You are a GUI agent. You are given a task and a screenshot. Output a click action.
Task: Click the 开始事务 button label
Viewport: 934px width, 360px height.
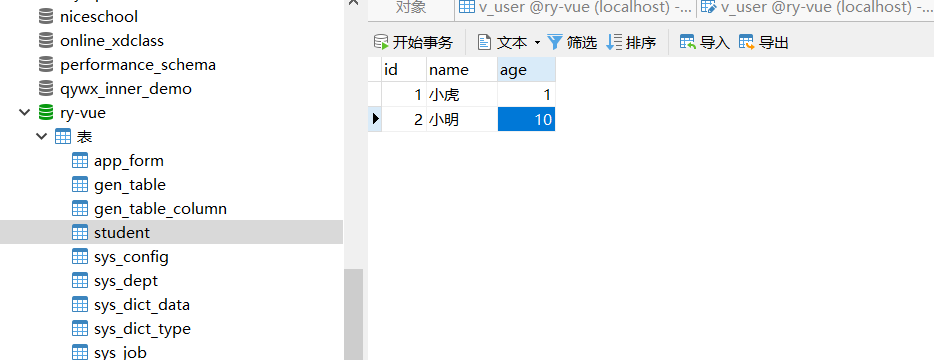pyautogui.click(x=422, y=43)
